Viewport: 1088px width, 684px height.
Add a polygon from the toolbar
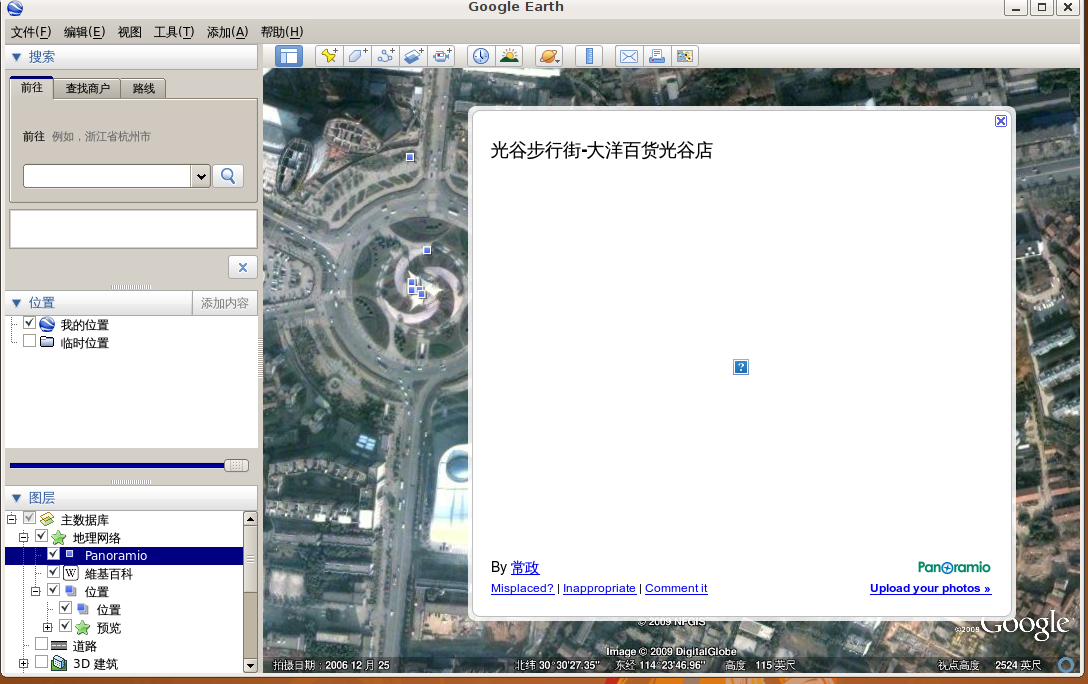[x=357, y=56]
